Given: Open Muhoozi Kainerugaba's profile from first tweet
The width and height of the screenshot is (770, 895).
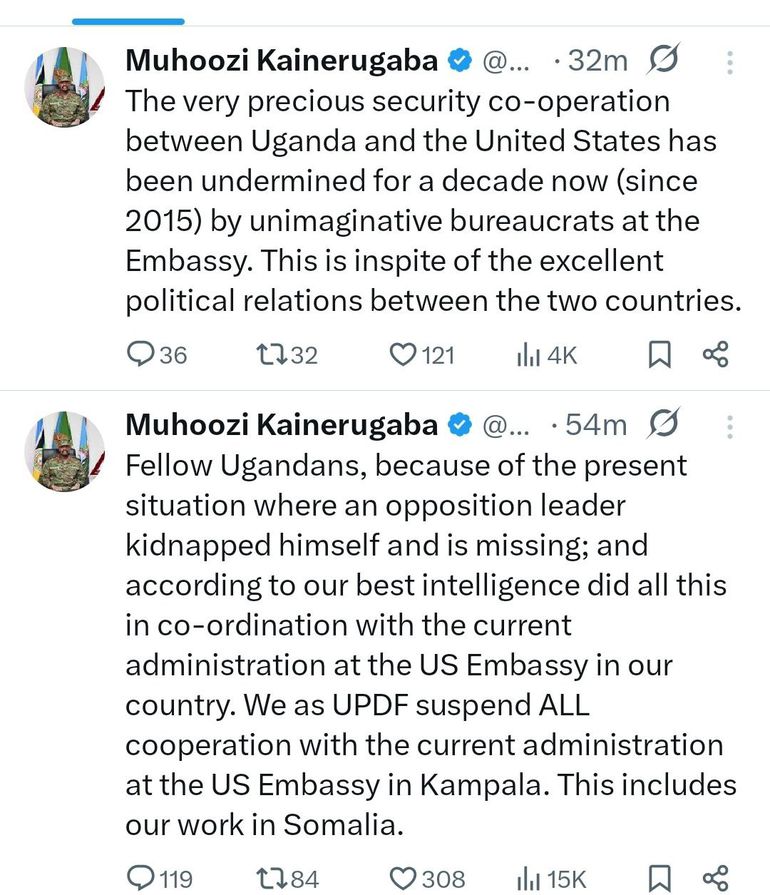Looking at the screenshot, I should [x=281, y=61].
